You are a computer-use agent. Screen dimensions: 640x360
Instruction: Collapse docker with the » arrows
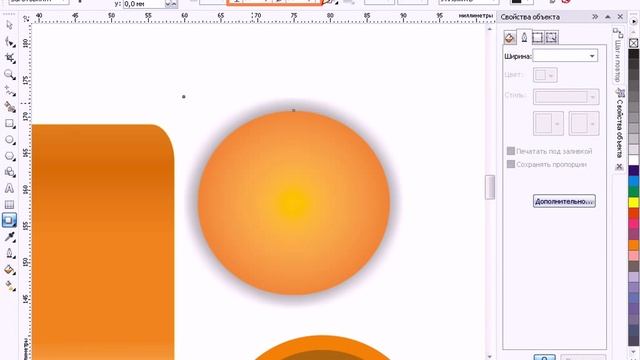coord(595,17)
